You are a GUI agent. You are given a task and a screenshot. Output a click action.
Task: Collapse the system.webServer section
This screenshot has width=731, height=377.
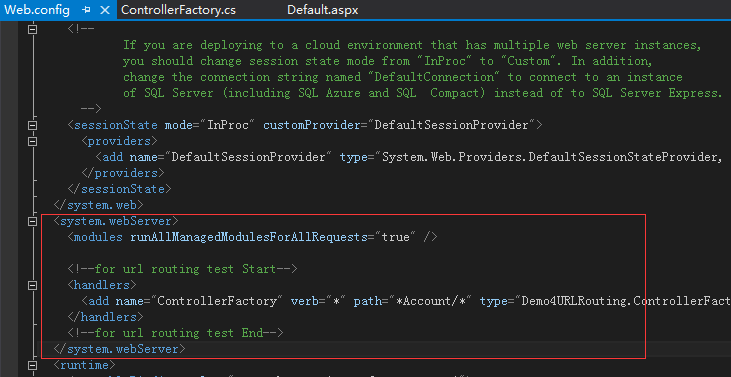tap(32, 221)
